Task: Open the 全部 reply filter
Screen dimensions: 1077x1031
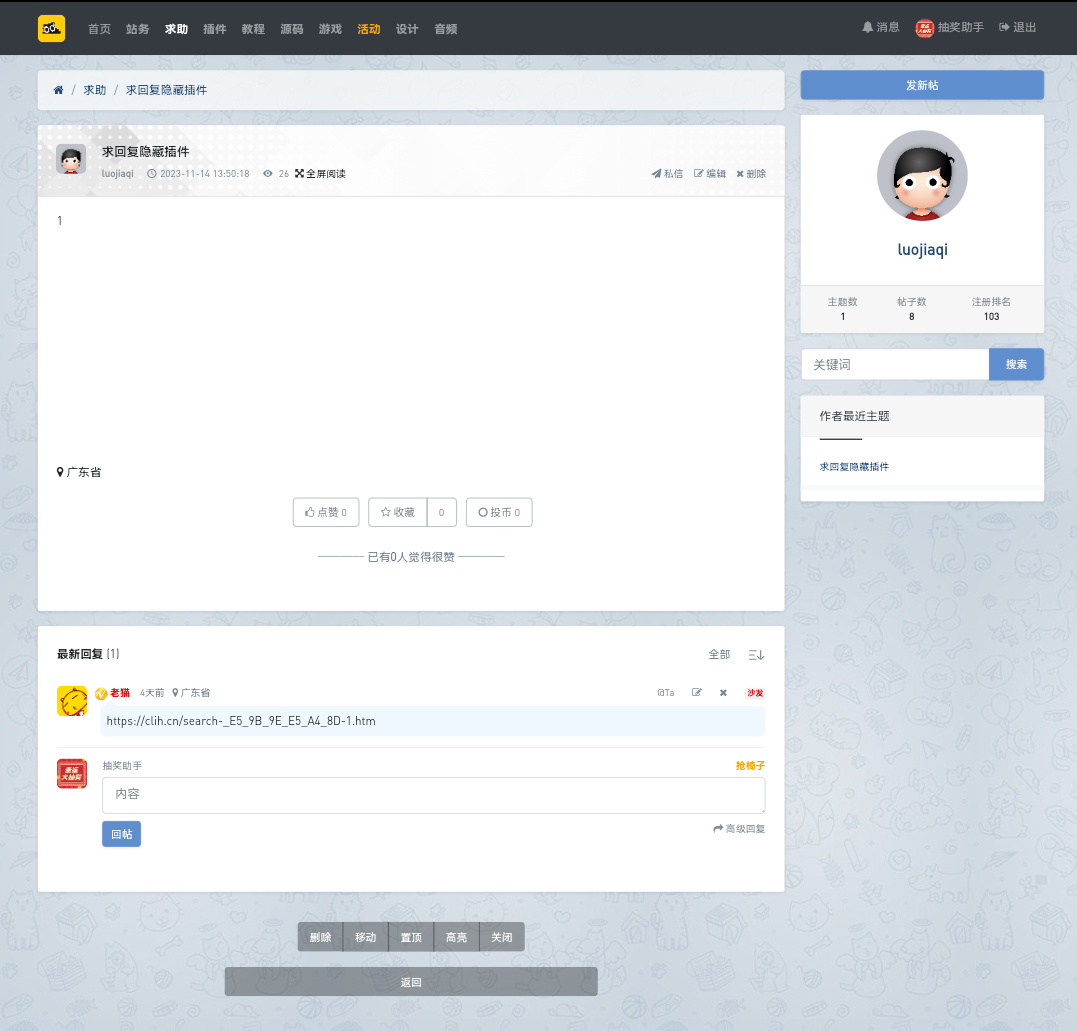Action: [x=719, y=655]
